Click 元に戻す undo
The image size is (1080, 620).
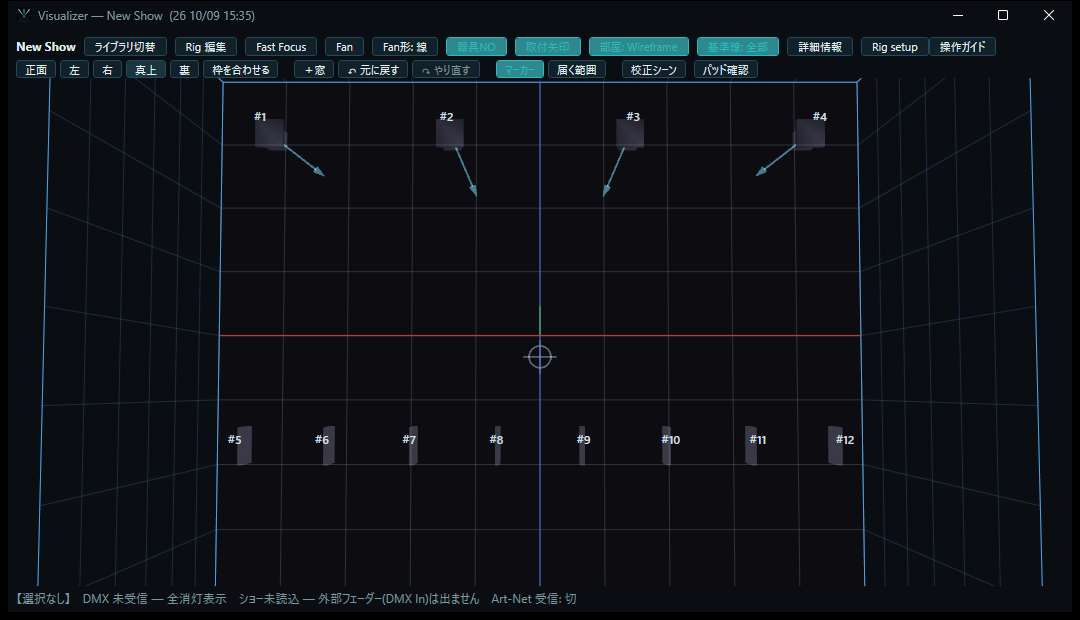373,70
